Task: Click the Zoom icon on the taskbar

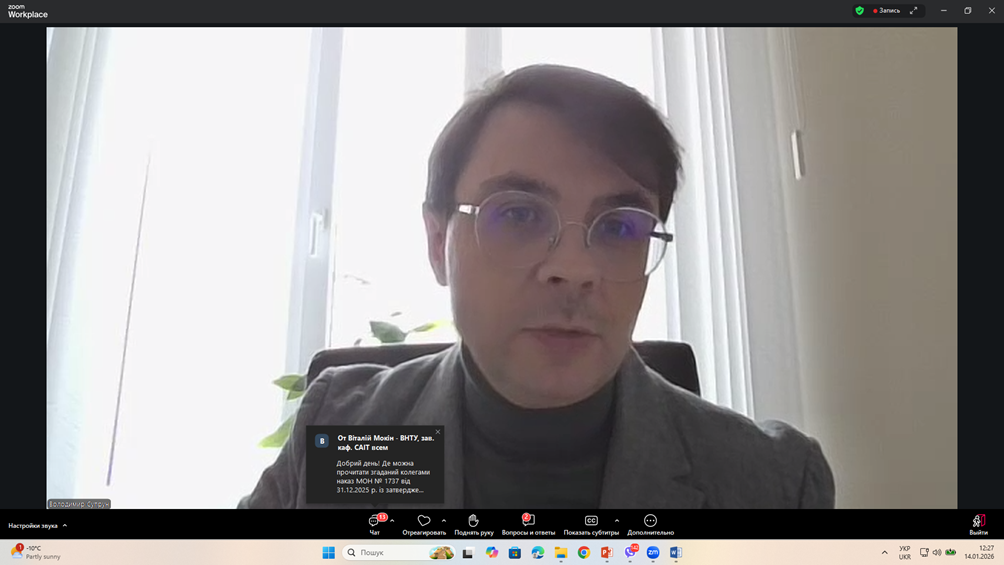Action: click(x=653, y=552)
